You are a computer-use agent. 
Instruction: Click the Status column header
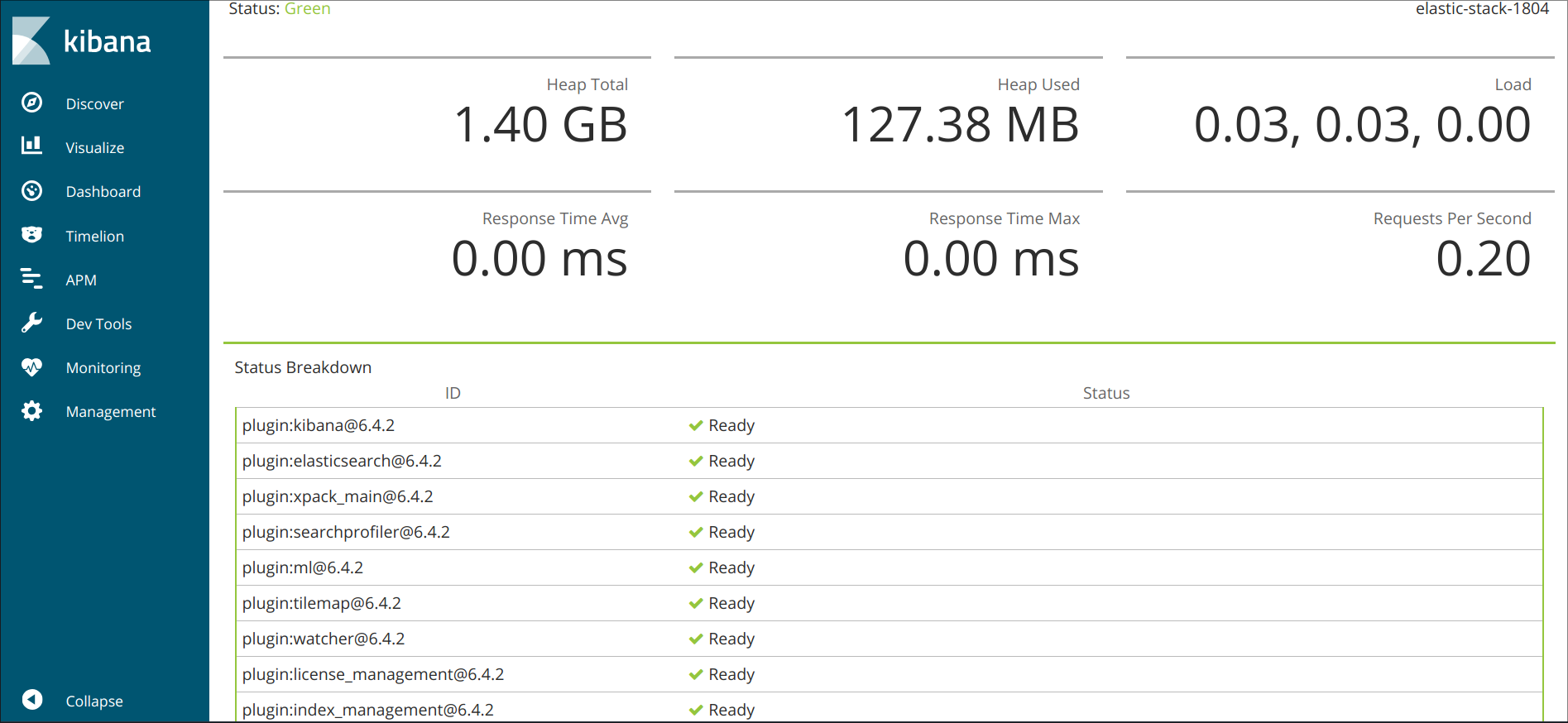pos(1106,393)
